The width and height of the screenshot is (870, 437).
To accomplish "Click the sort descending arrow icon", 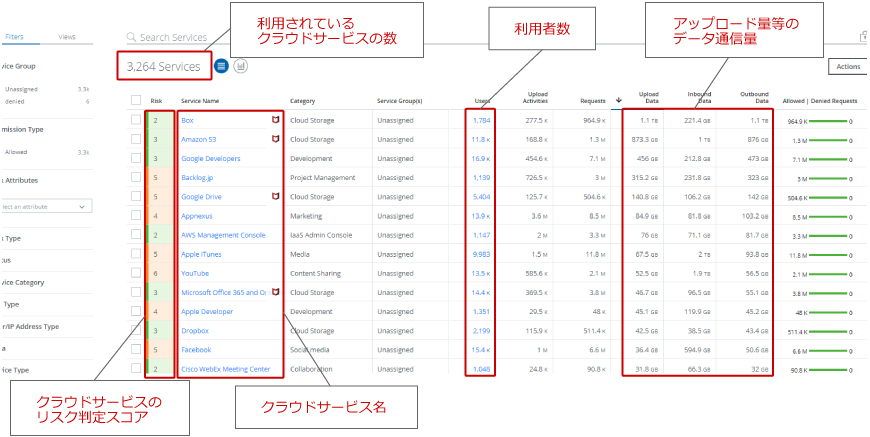I will 619,100.
